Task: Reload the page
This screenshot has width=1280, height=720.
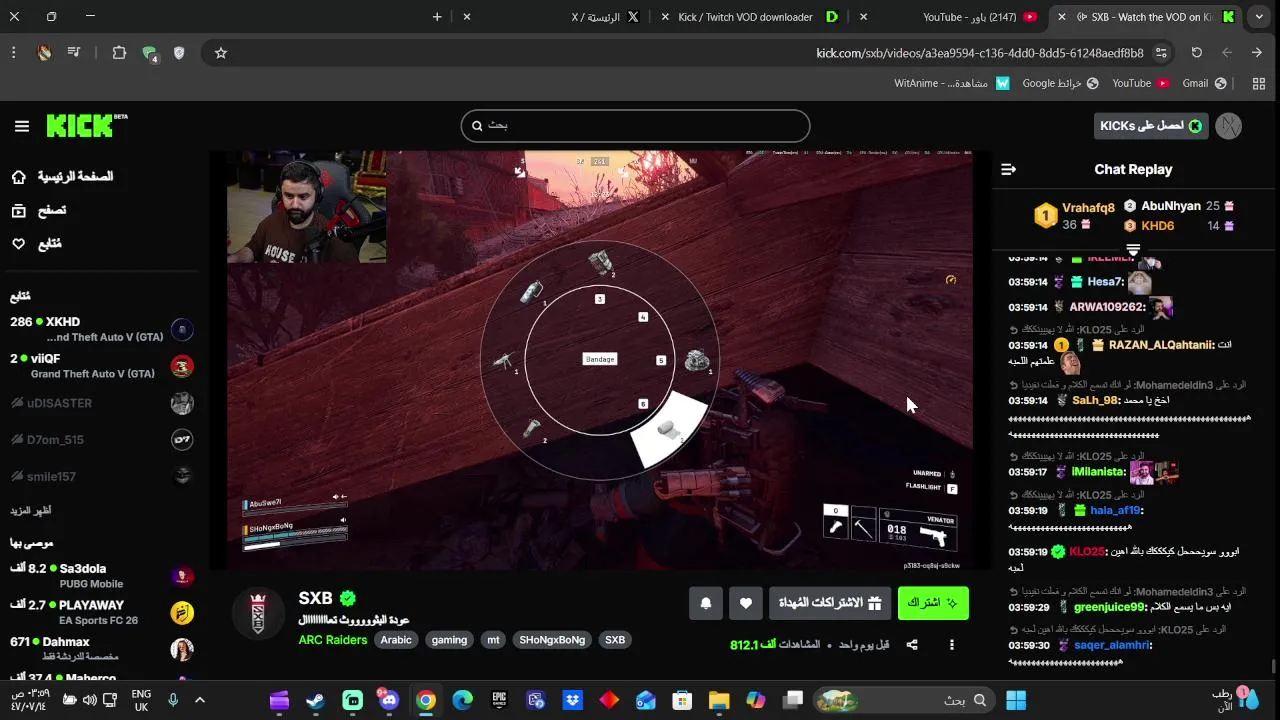Action: [1196, 53]
